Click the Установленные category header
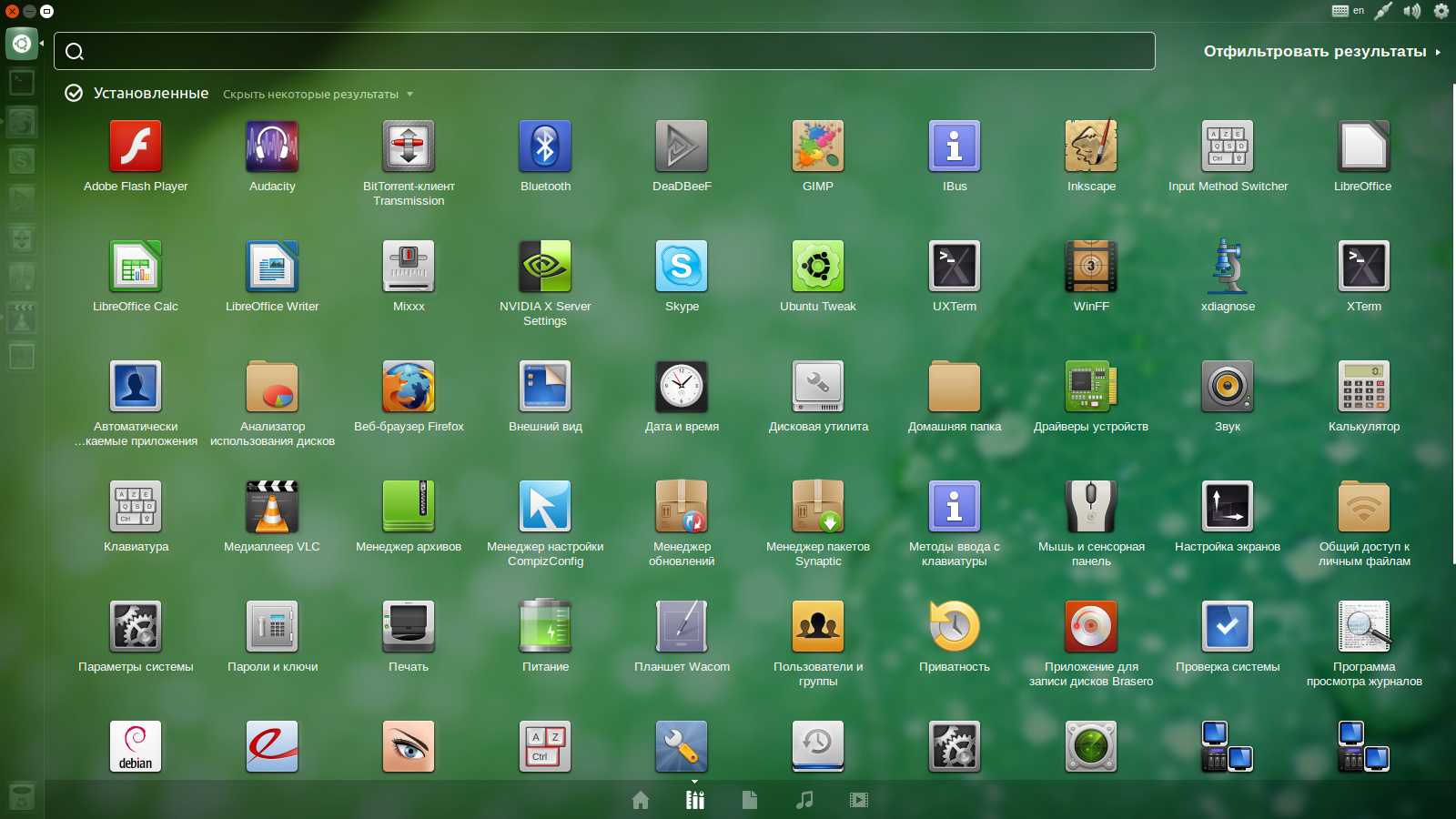The width and height of the screenshot is (1456, 819). (x=150, y=93)
